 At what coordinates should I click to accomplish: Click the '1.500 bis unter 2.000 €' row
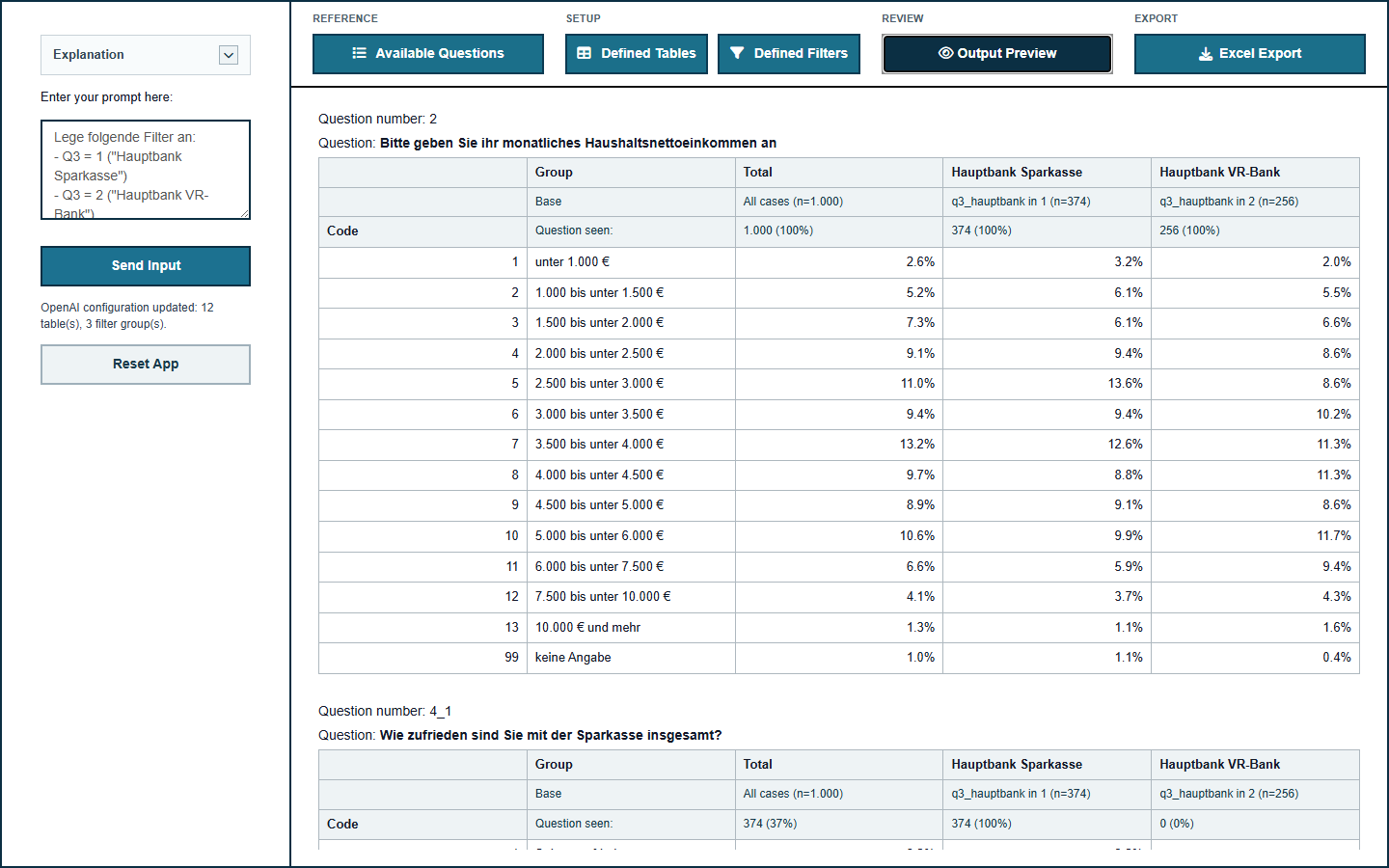point(838,323)
